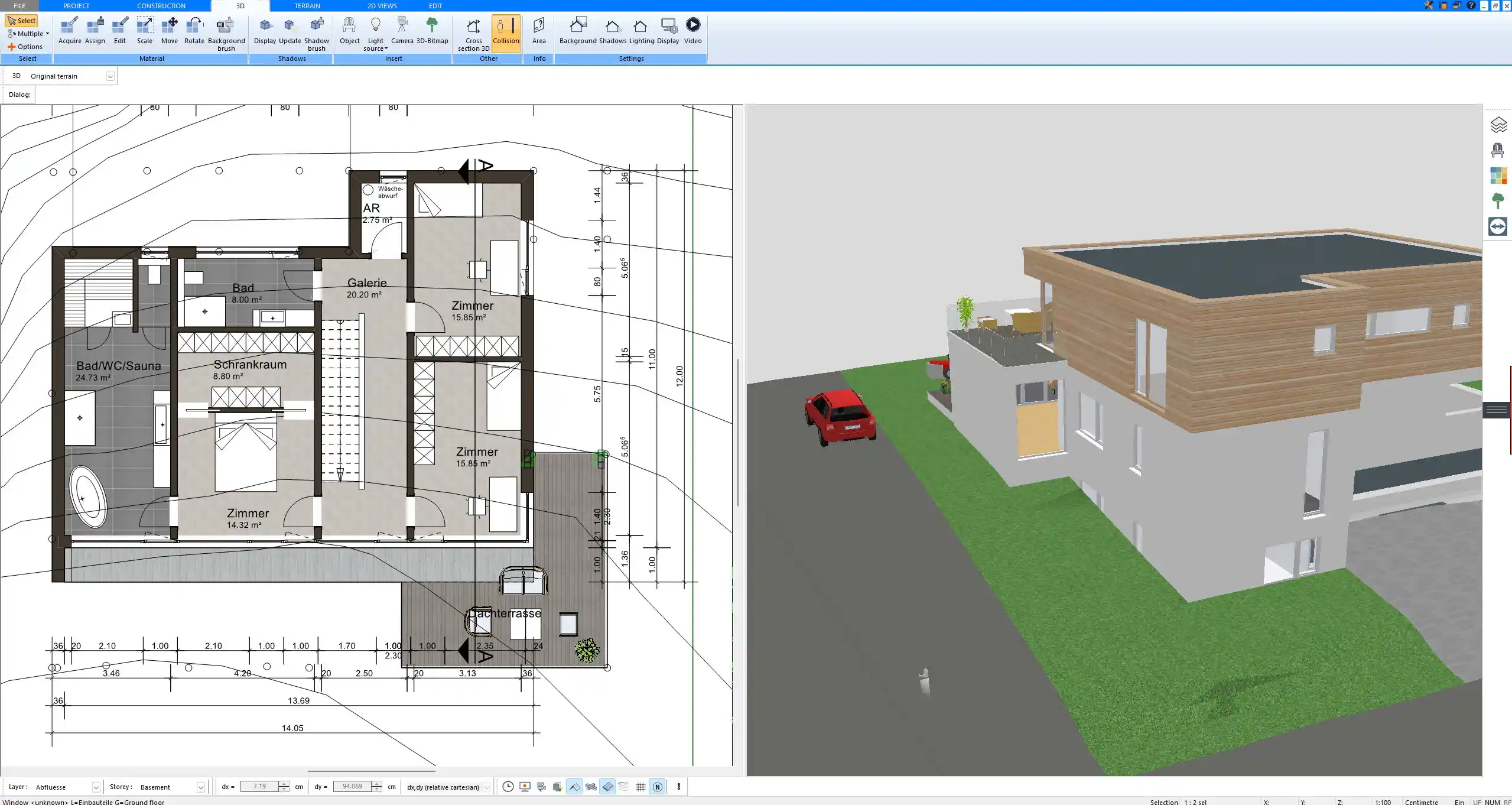Click the clock icon in the bottom toolbar
This screenshot has height=805, width=1512.
tap(508, 787)
